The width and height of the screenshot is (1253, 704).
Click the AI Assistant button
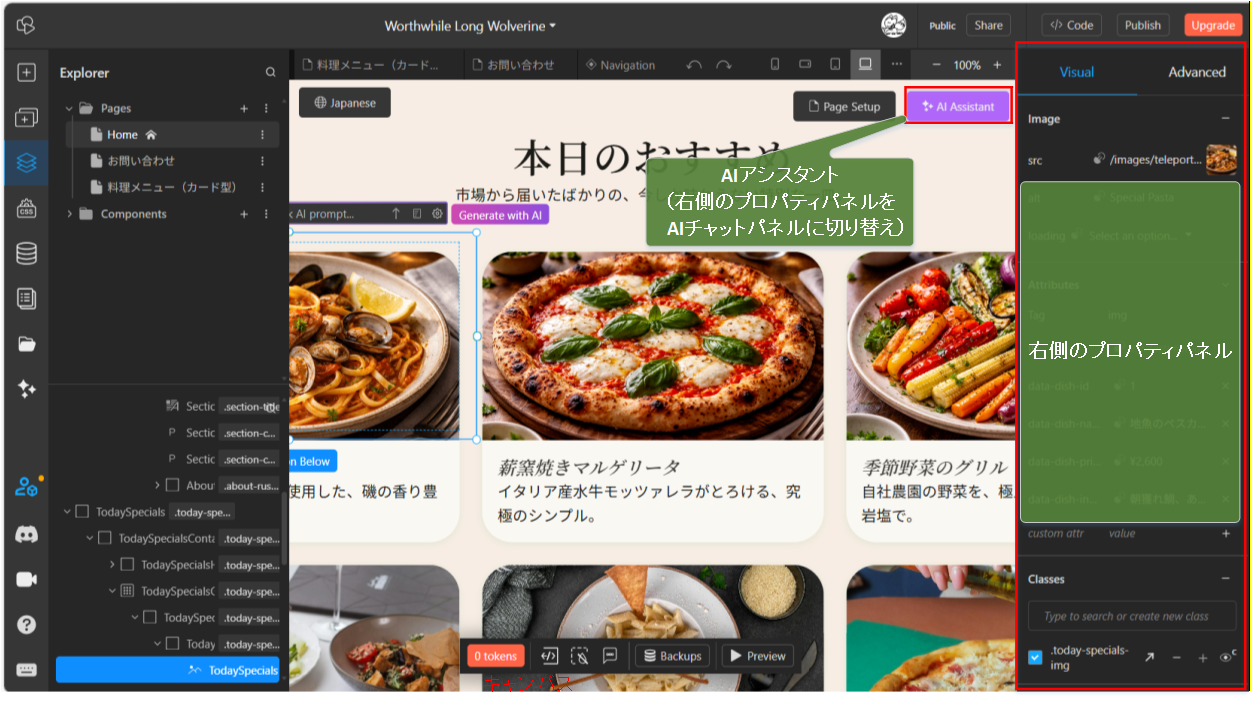[958, 106]
